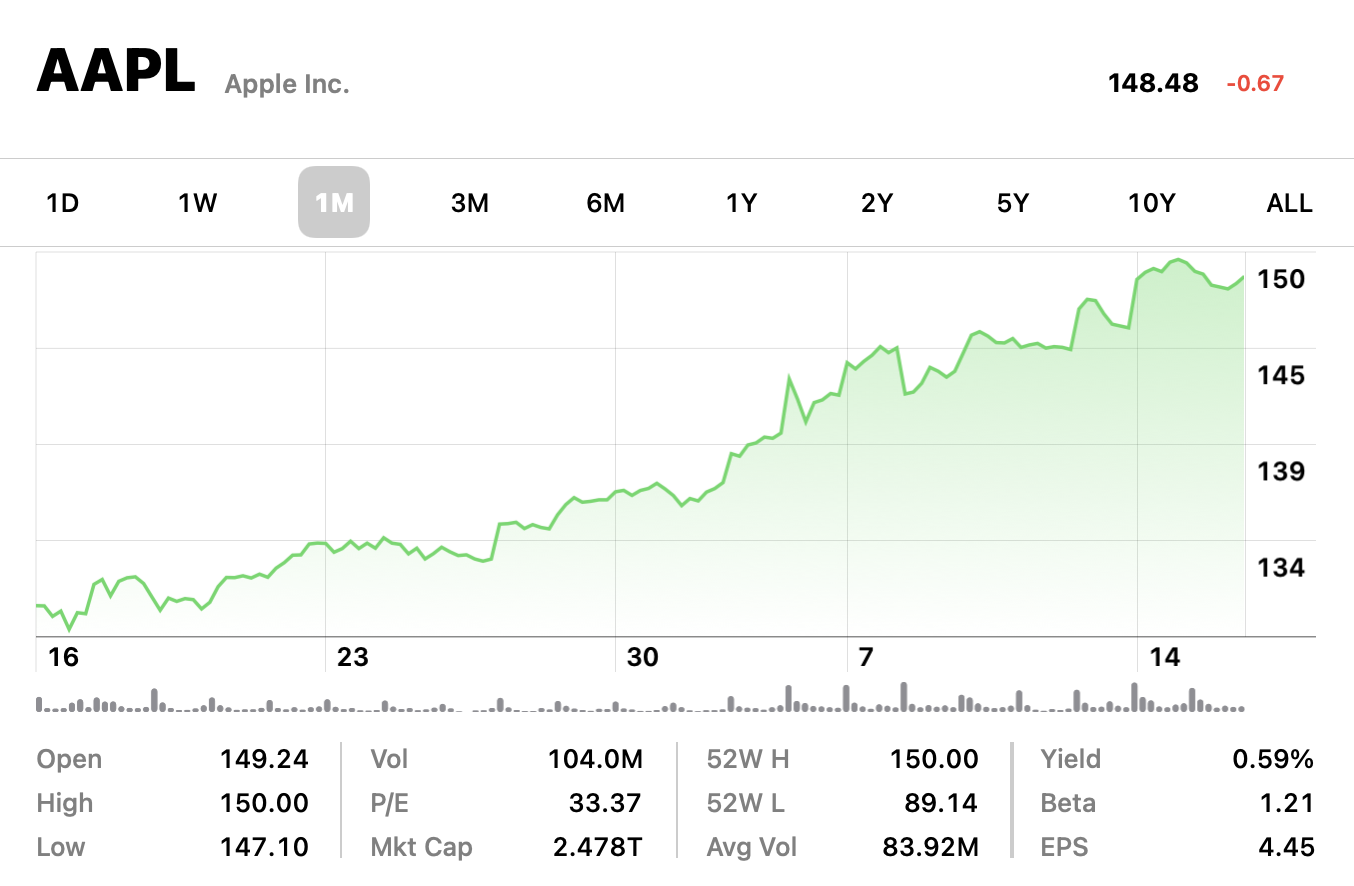Open the 6M chart range

pyautogui.click(x=605, y=203)
